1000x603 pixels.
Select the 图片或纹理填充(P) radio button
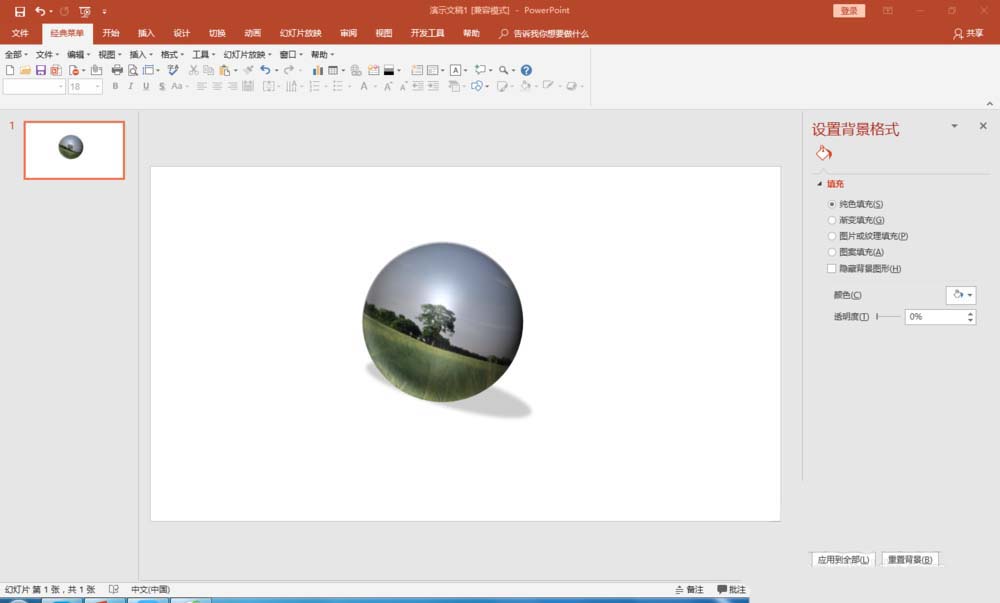pyautogui.click(x=832, y=236)
